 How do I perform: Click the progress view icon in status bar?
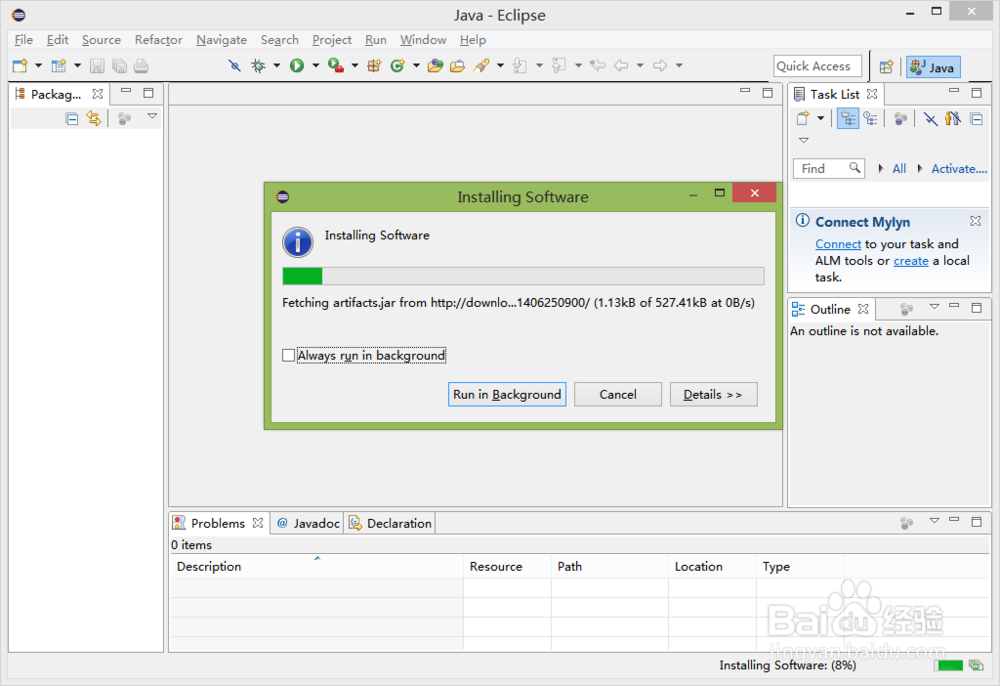(x=976, y=666)
